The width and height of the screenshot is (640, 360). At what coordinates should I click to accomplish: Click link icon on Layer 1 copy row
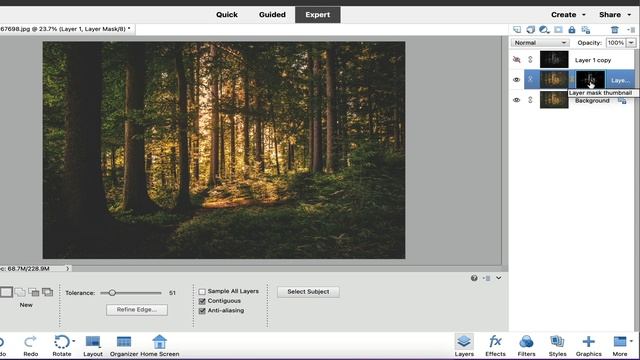pos(530,60)
